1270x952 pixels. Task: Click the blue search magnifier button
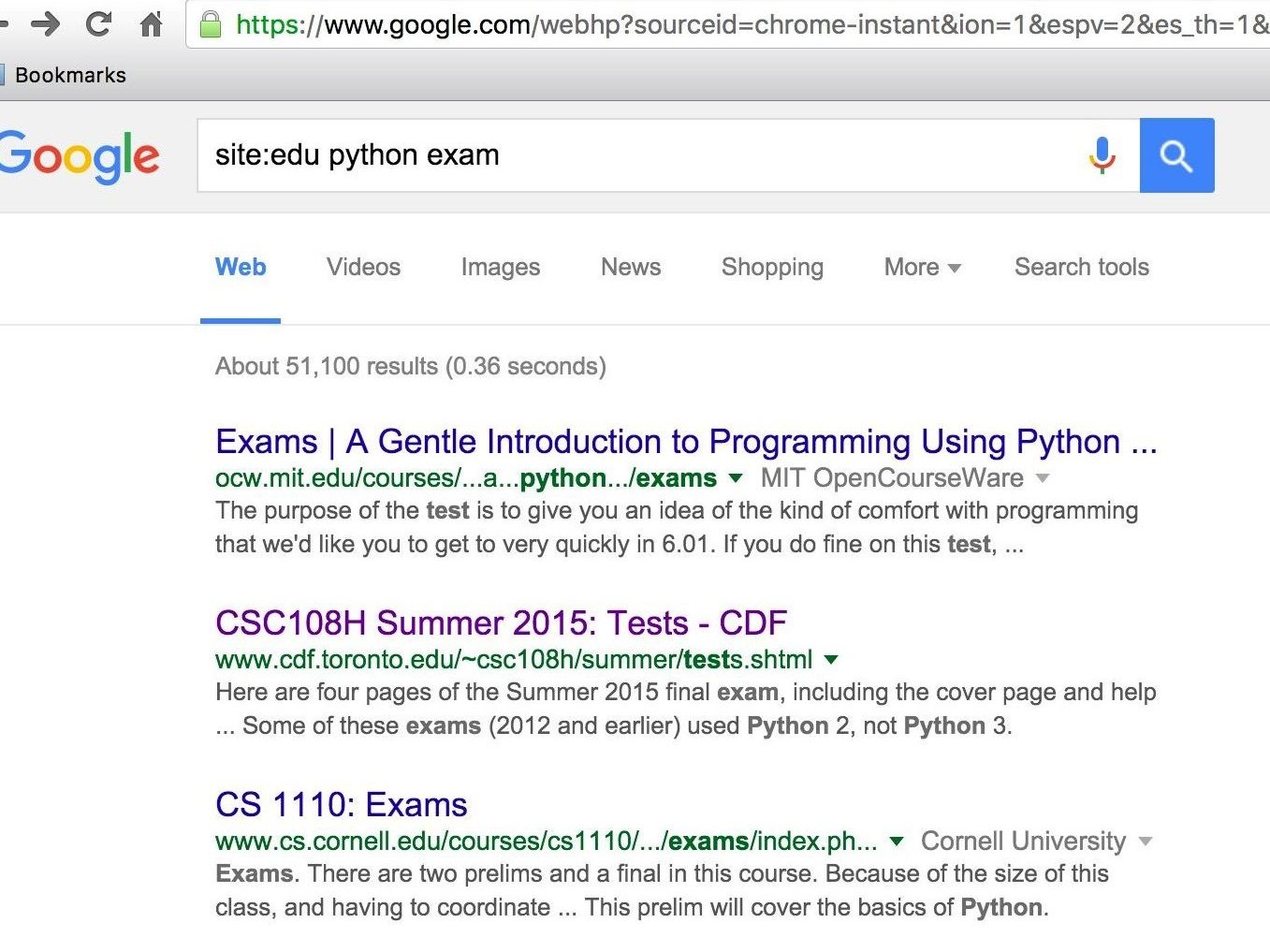(1176, 155)
